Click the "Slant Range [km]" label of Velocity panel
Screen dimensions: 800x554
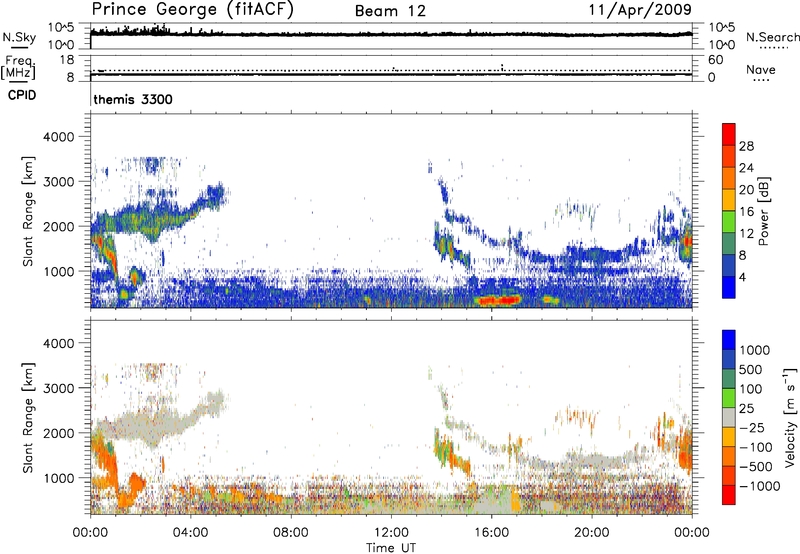(28, 417)
